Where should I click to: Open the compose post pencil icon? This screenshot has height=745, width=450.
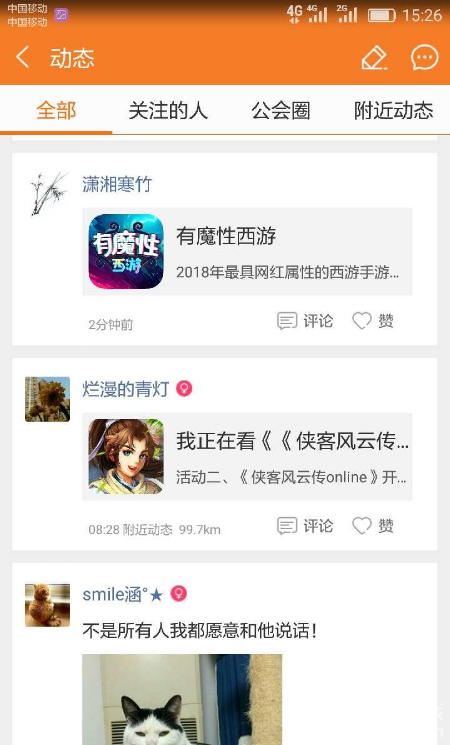point(374,57)
